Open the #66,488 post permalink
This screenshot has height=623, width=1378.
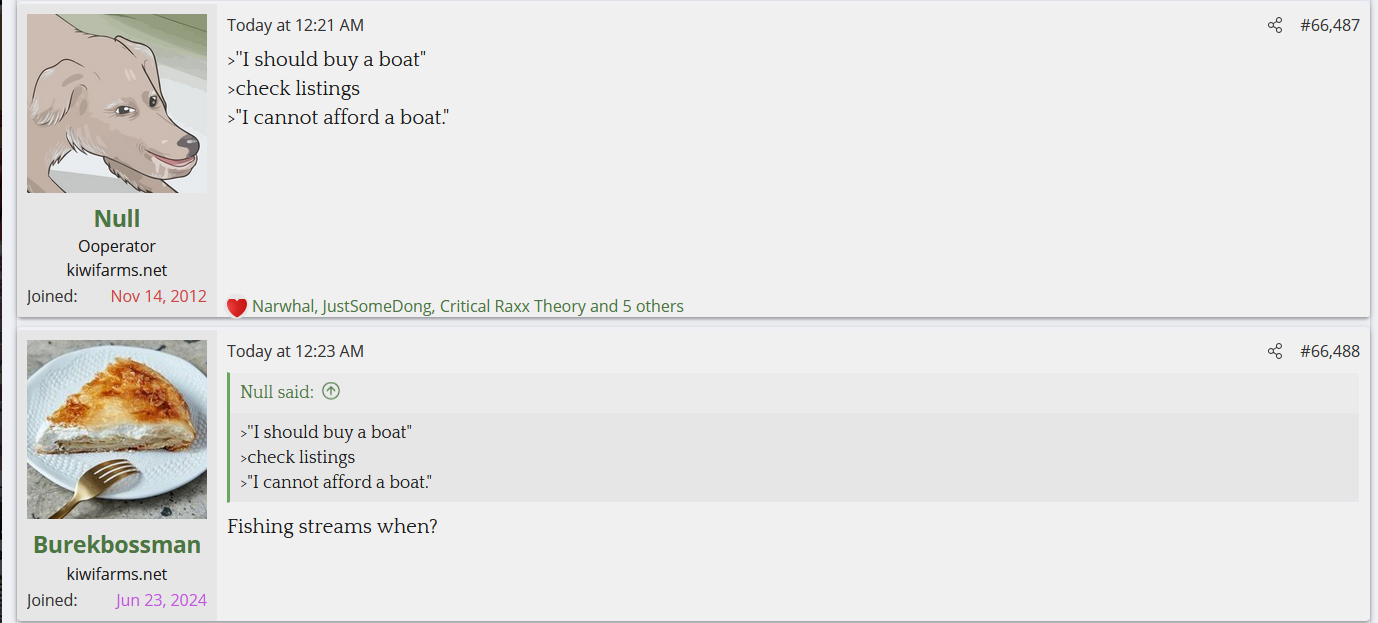(1329, 351)
